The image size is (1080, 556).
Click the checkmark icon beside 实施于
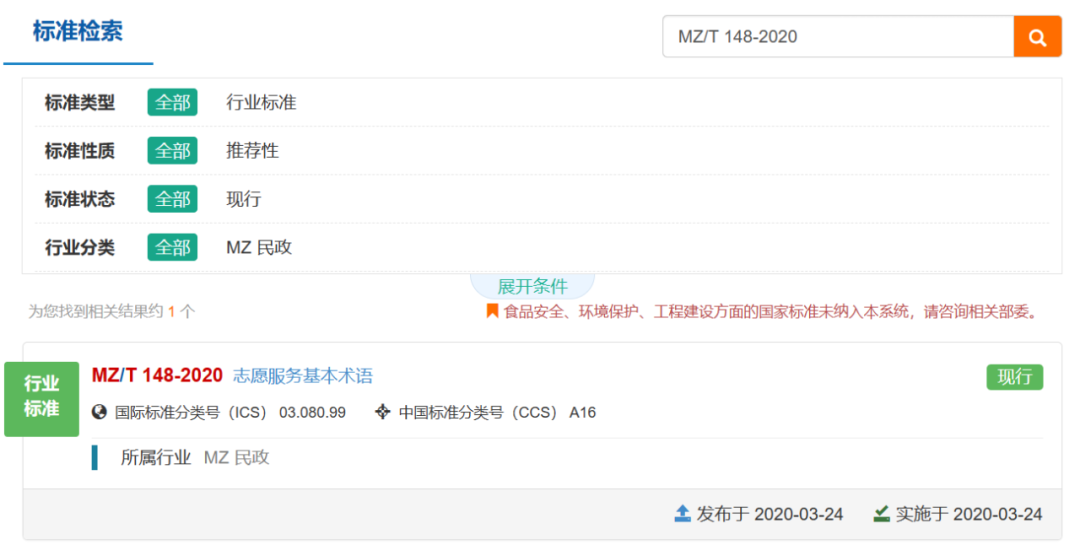click(x=881, y=514)
